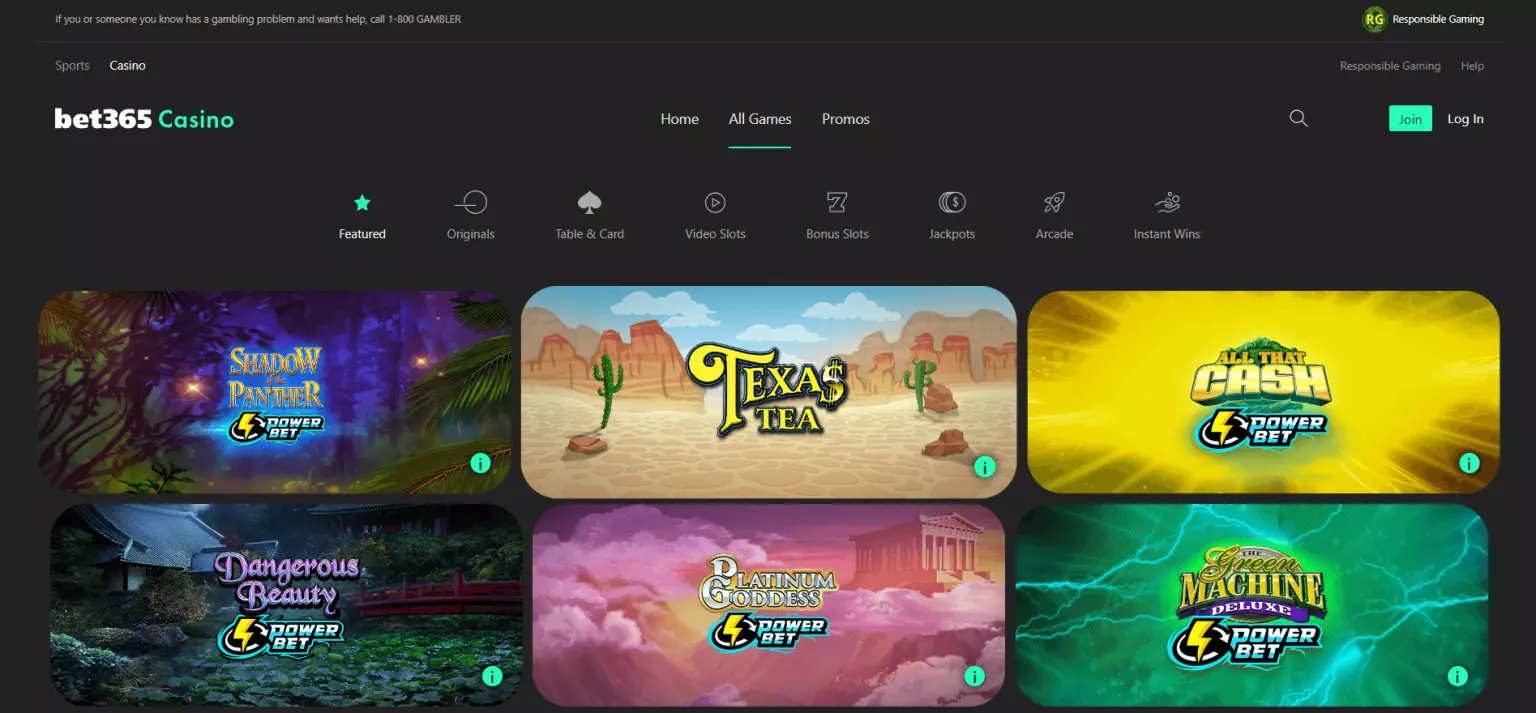Click the Instant Wins label
The width and height of the screenshot is (1536, 713).
[x=1167, y=234]
